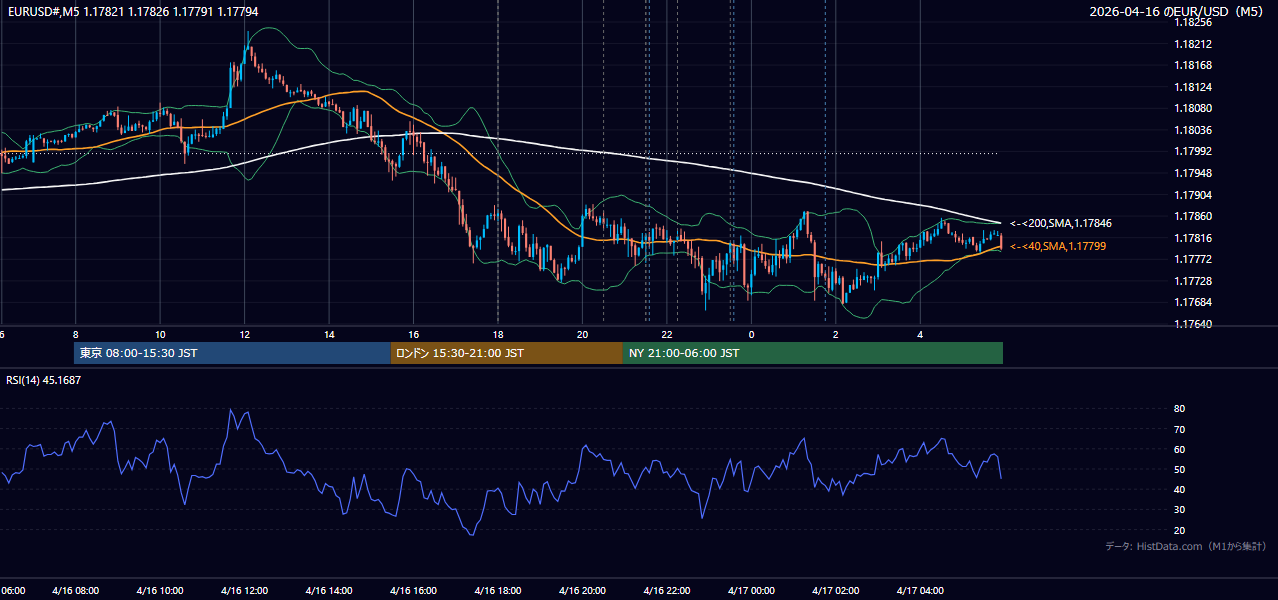This screenshot has width=1278, height=600.
Task: Click RSI scale value 70
Action: click(1179, 429)
